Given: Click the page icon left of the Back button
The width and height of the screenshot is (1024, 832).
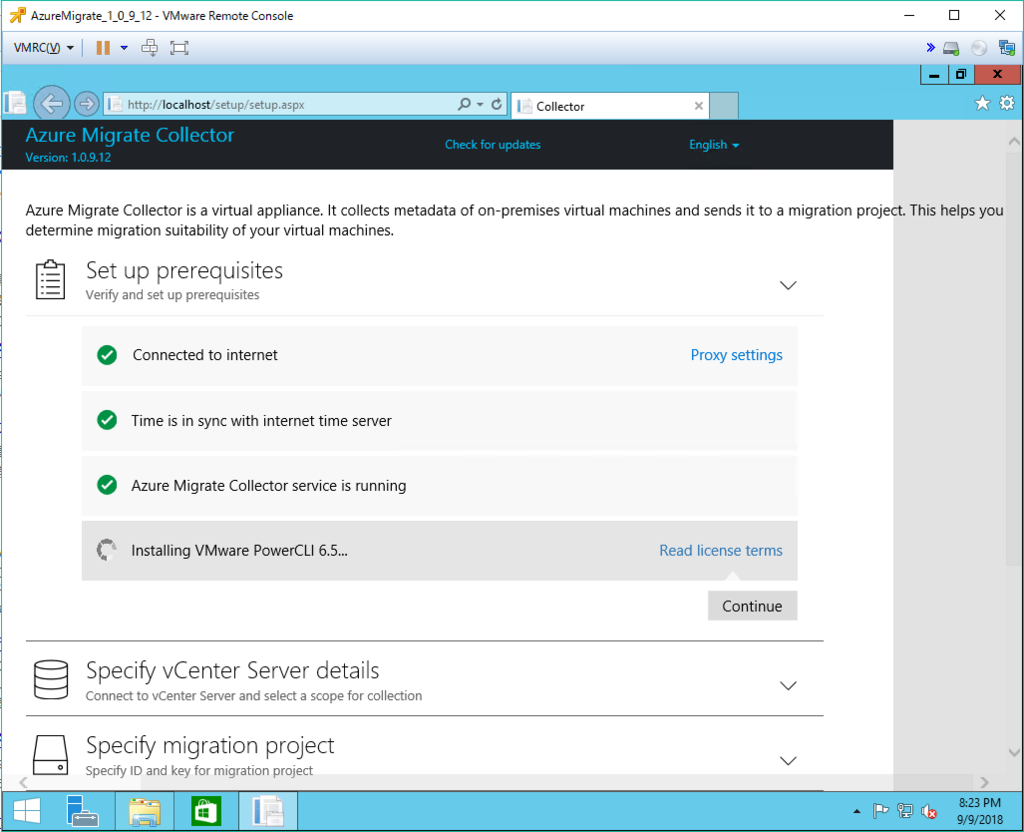Looking at the screenshot, I should [x=14, y=103].
